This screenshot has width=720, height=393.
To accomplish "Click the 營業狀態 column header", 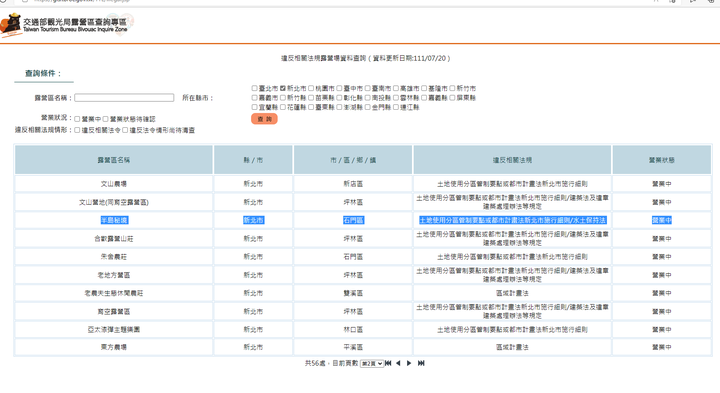I will 662,160.
